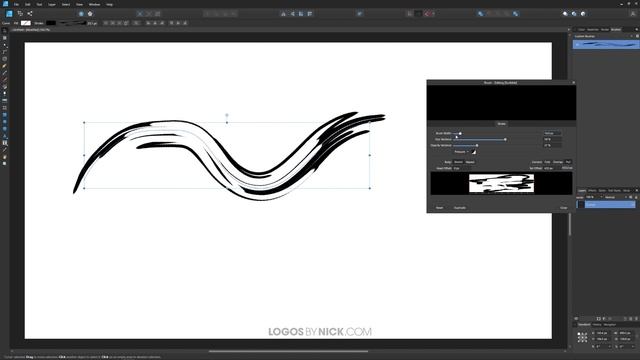Open the Fill color swatch

click(26, 23)
